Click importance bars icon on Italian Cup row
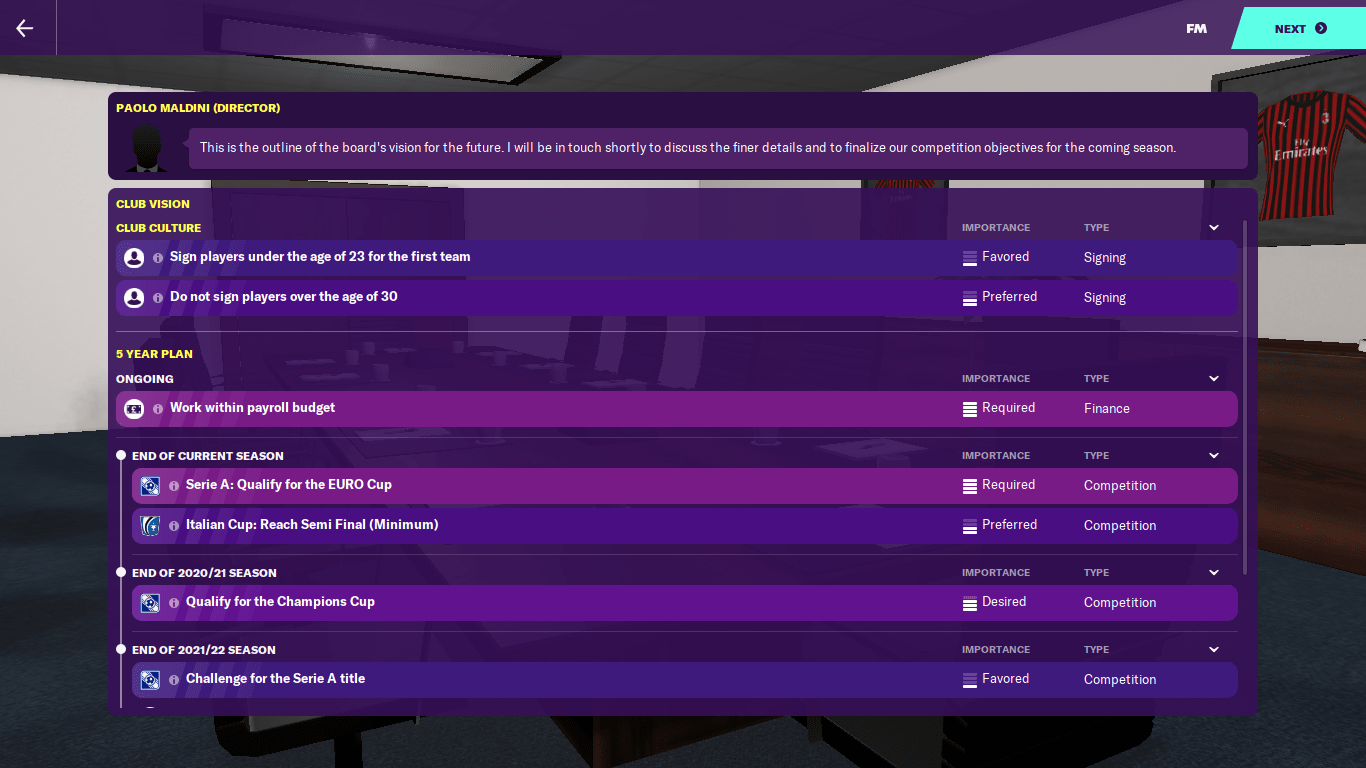 click(969, 525)
